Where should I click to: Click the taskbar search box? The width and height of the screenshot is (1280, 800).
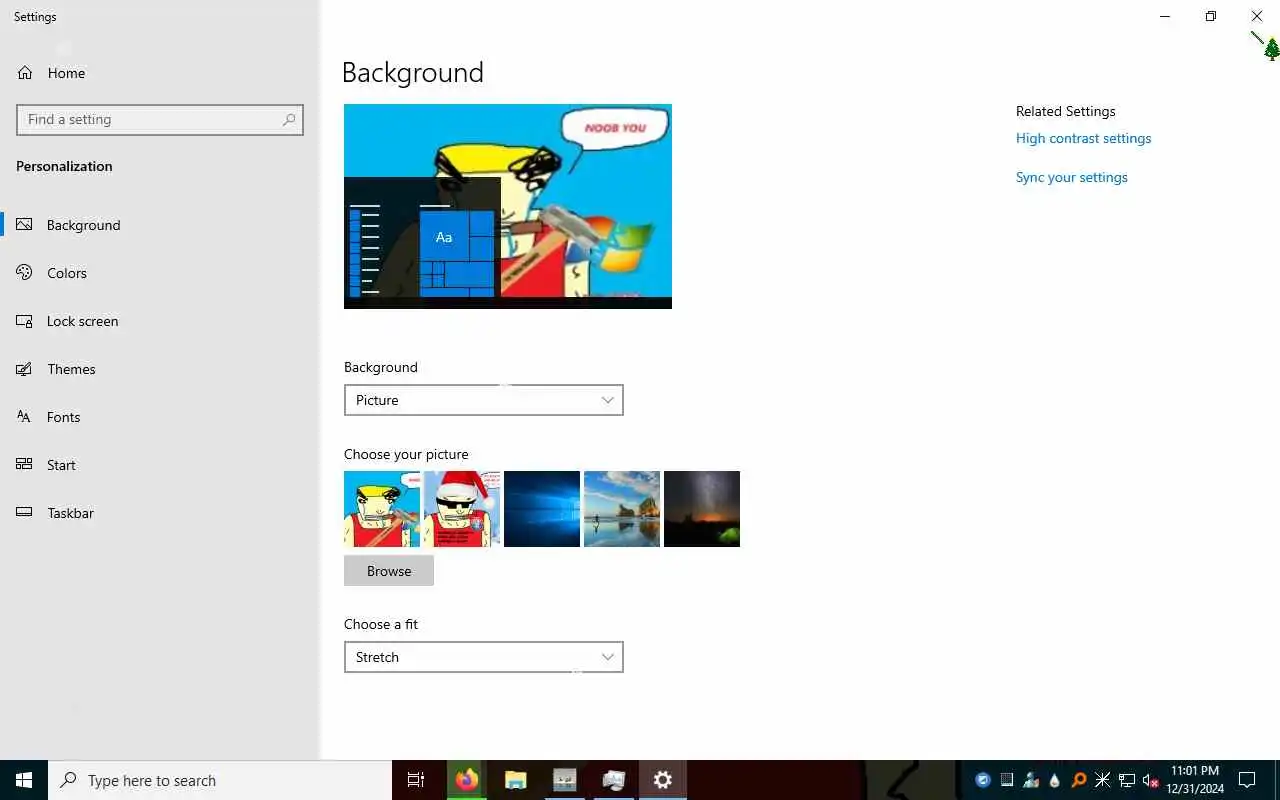point(220,780)
